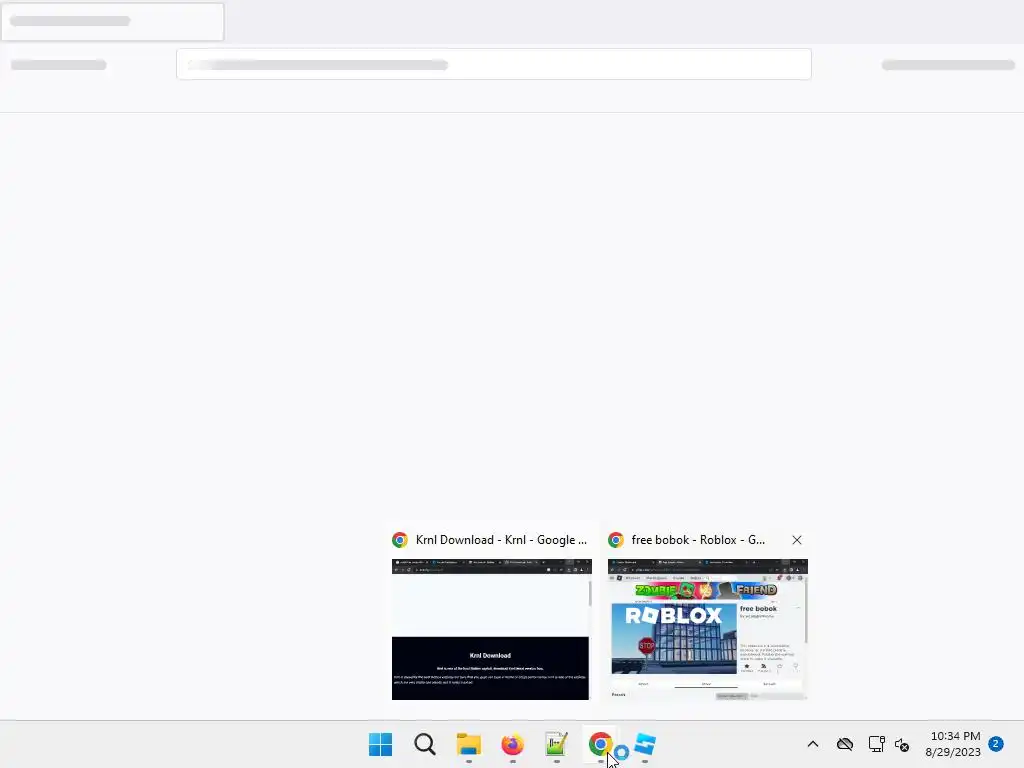Select the loading browser tab placeholder
The height and width of the screenshot is (768, 1024).
coord(112,22)
